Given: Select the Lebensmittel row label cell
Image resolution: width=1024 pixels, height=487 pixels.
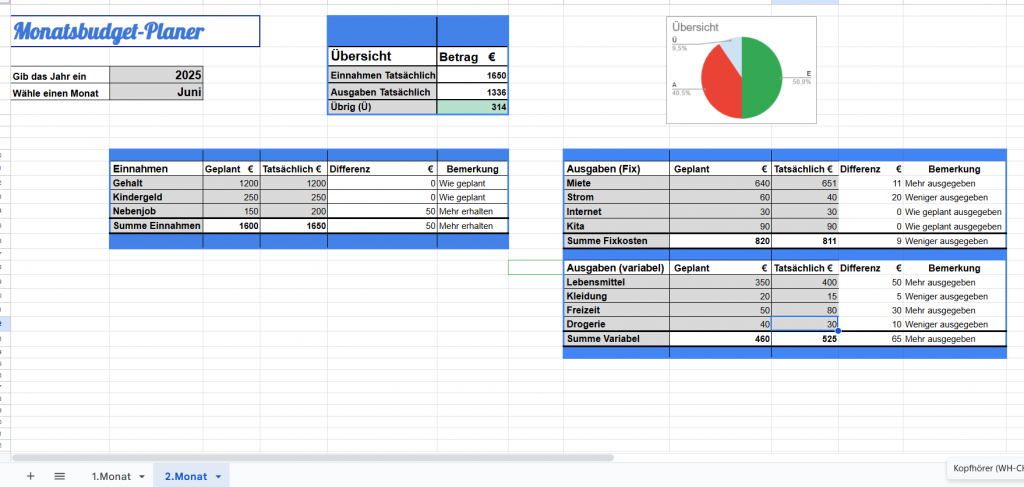Looking at the screenshot, I should point(616,283).
